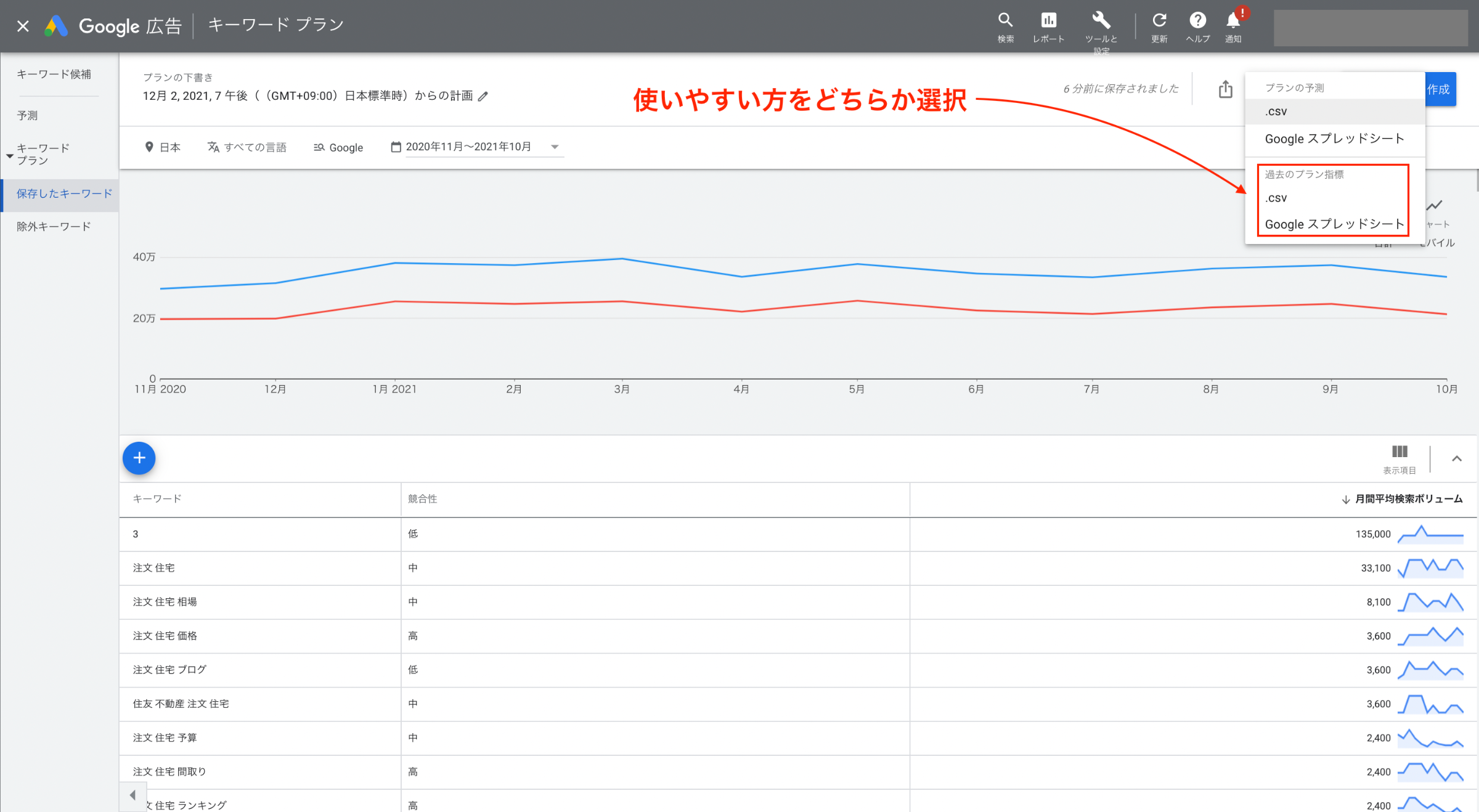Screen dimensions: 1479x812
Task: Click the date range dropdown arrow
Action: pyautogui.click(x=555, y=147)
